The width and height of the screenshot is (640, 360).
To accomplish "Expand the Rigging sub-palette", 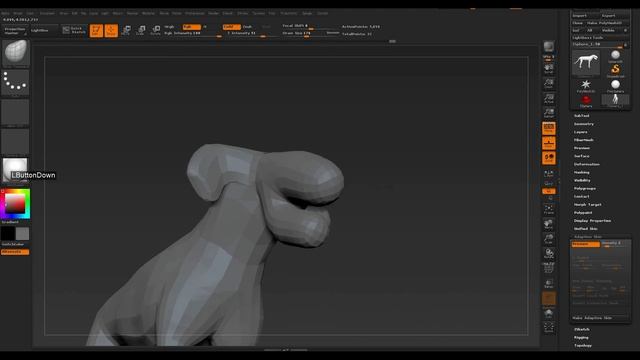I will click(581, 337).
